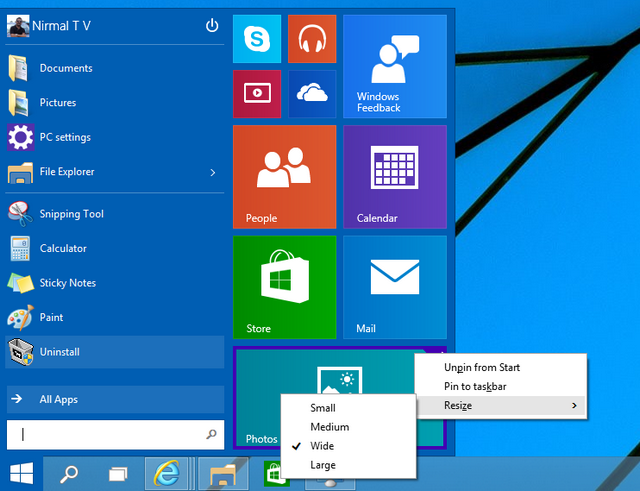Screen dimensions: 640x491
Task: Click the Uninstall program icon
Action: coord(20,352)
